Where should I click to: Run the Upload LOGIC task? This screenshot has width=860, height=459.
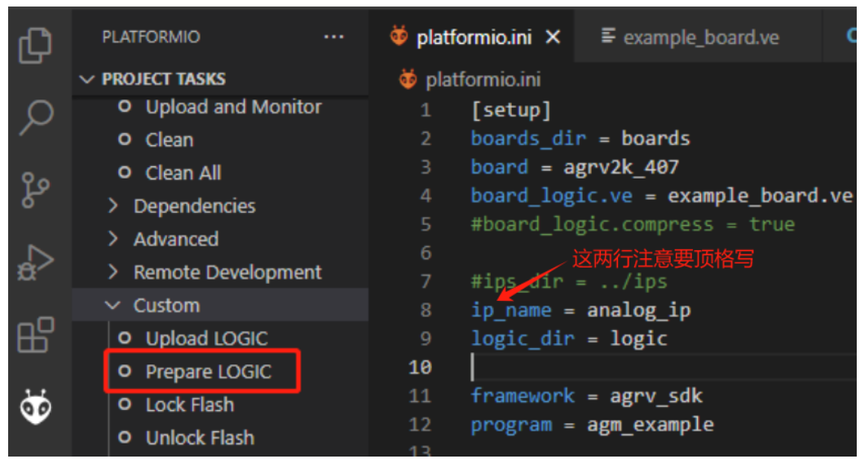(207, 338)
